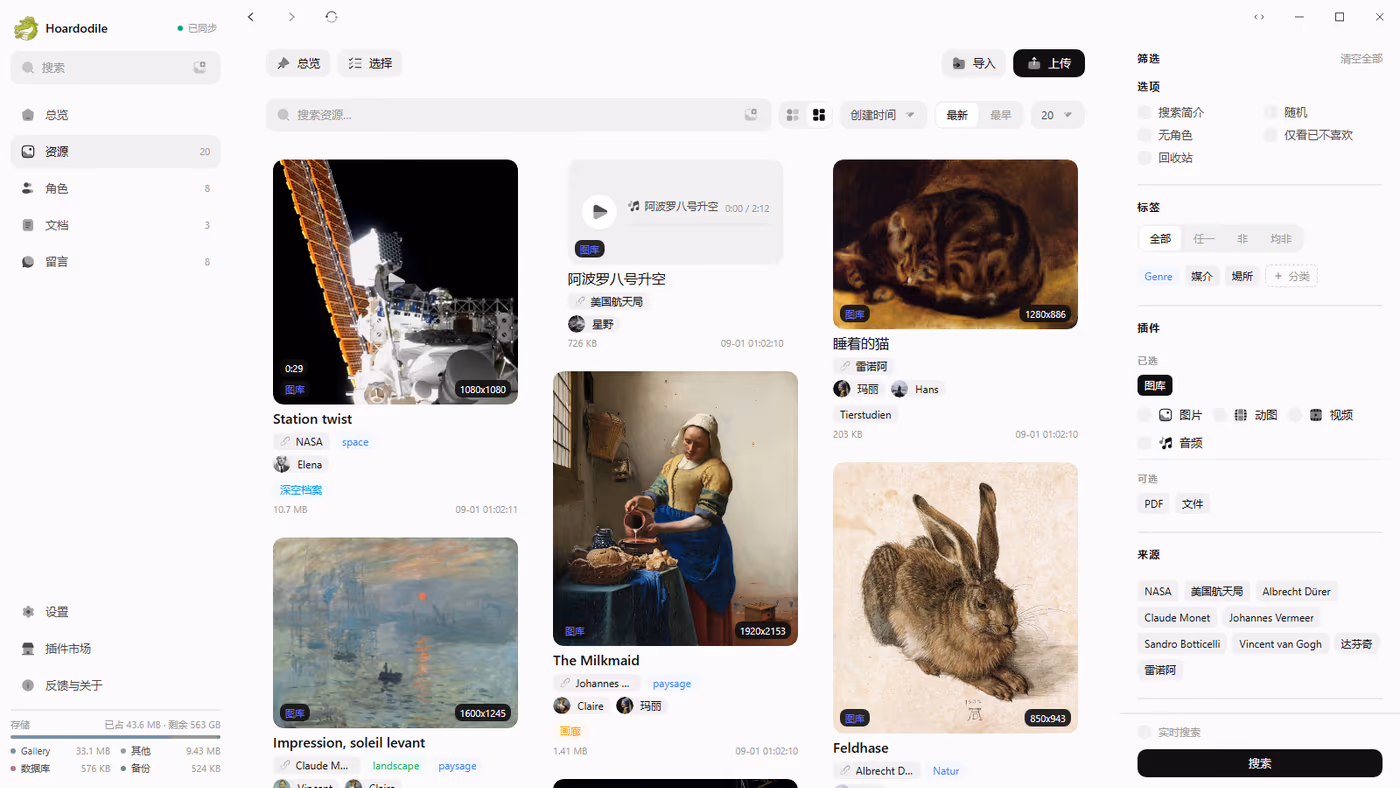Viewport: 1400px width, 788px height.
Task: Click Claire avatar under The Milkmaid
Action: 562,706
